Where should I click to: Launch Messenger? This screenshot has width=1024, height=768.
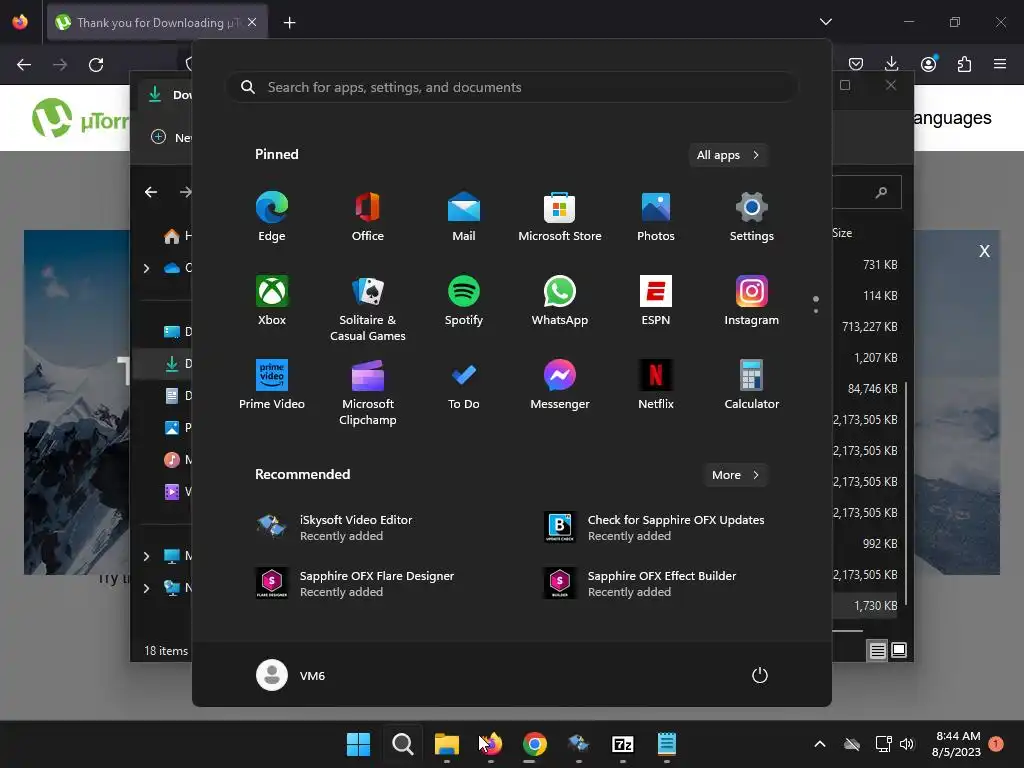[x=560, y=385]
